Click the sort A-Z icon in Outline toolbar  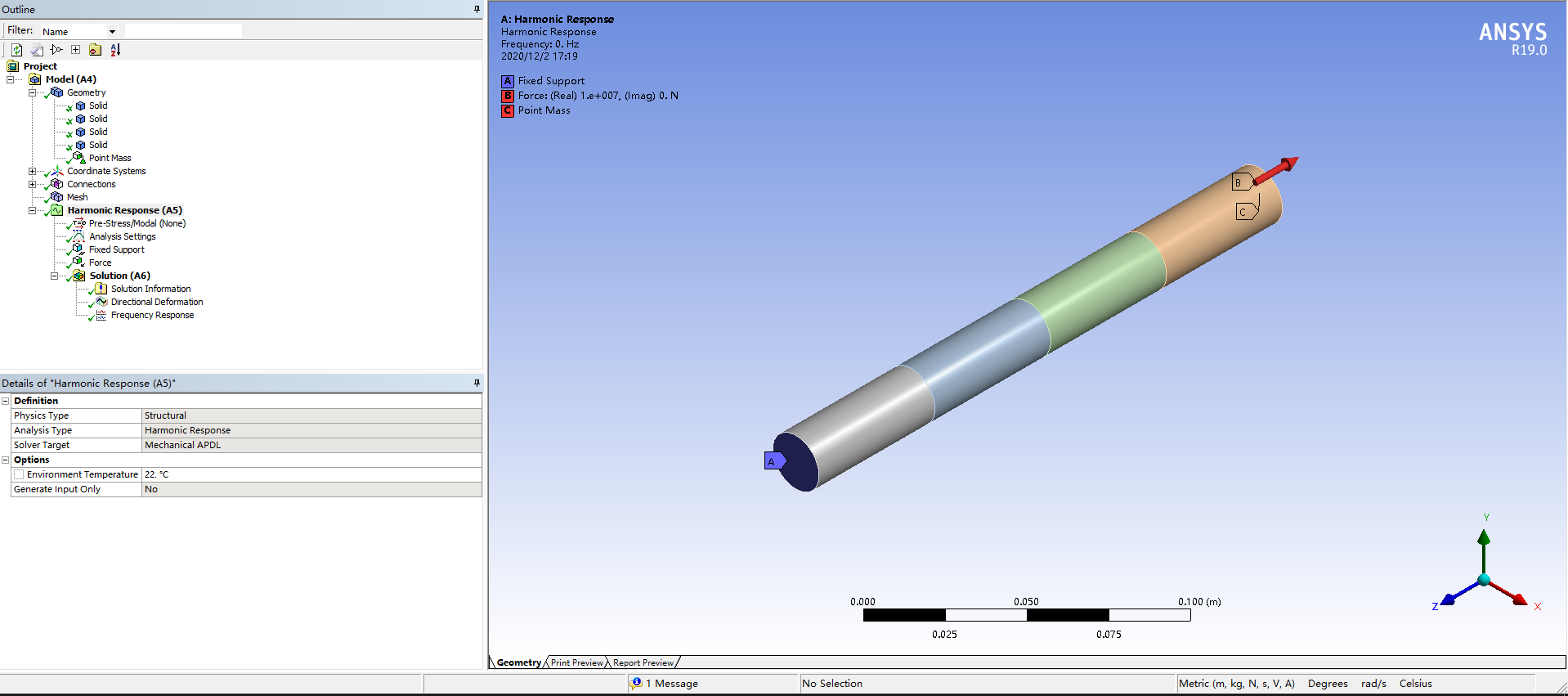coord(115,50)
